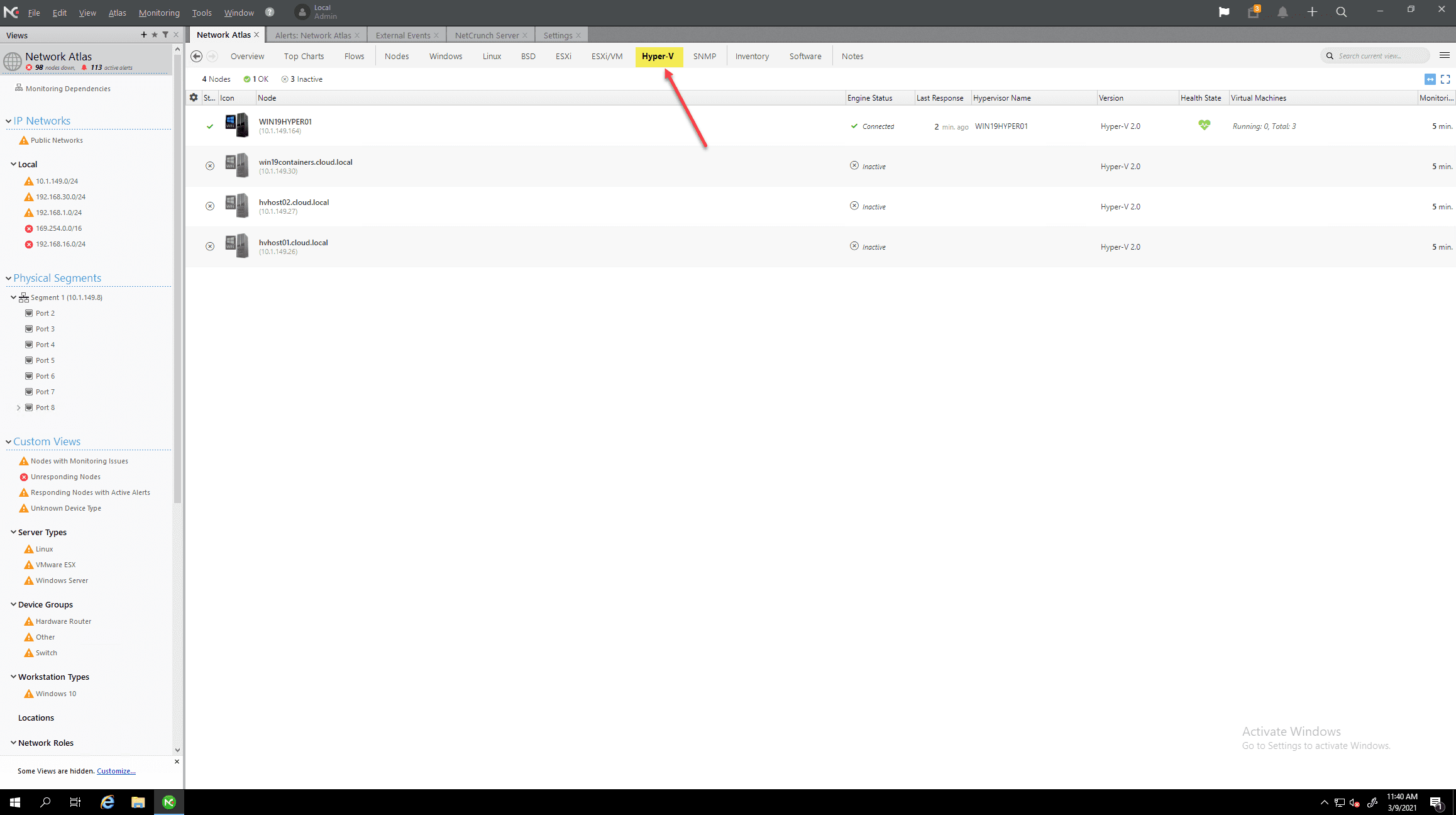Open the notifications bell icon

pyautogui.click(x=1282, y=12)
